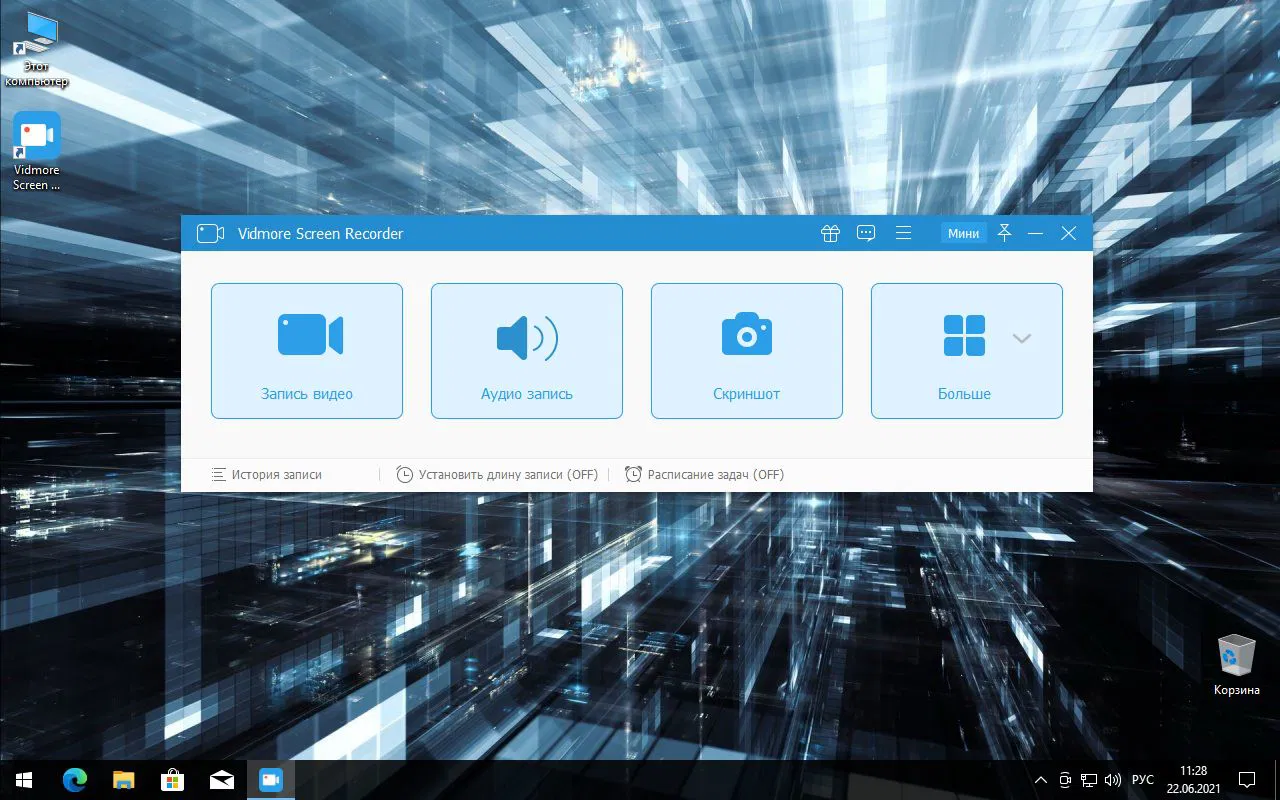Close the Vidmore Screen Recorder window
Image resolution: width=1280 pixels, height=800 pixels.
tap(1069, 233)
